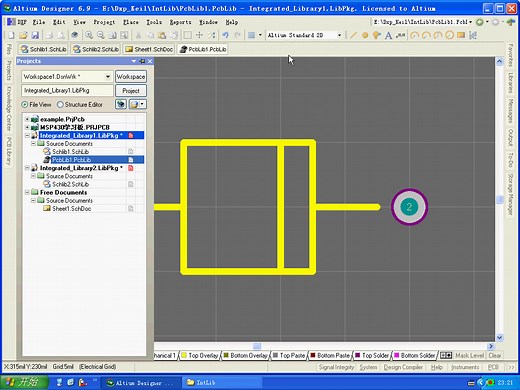This screenshot has width=520, height=390.
Task: Place a fill rectangle tool icon
Action: tap(461, 35)
